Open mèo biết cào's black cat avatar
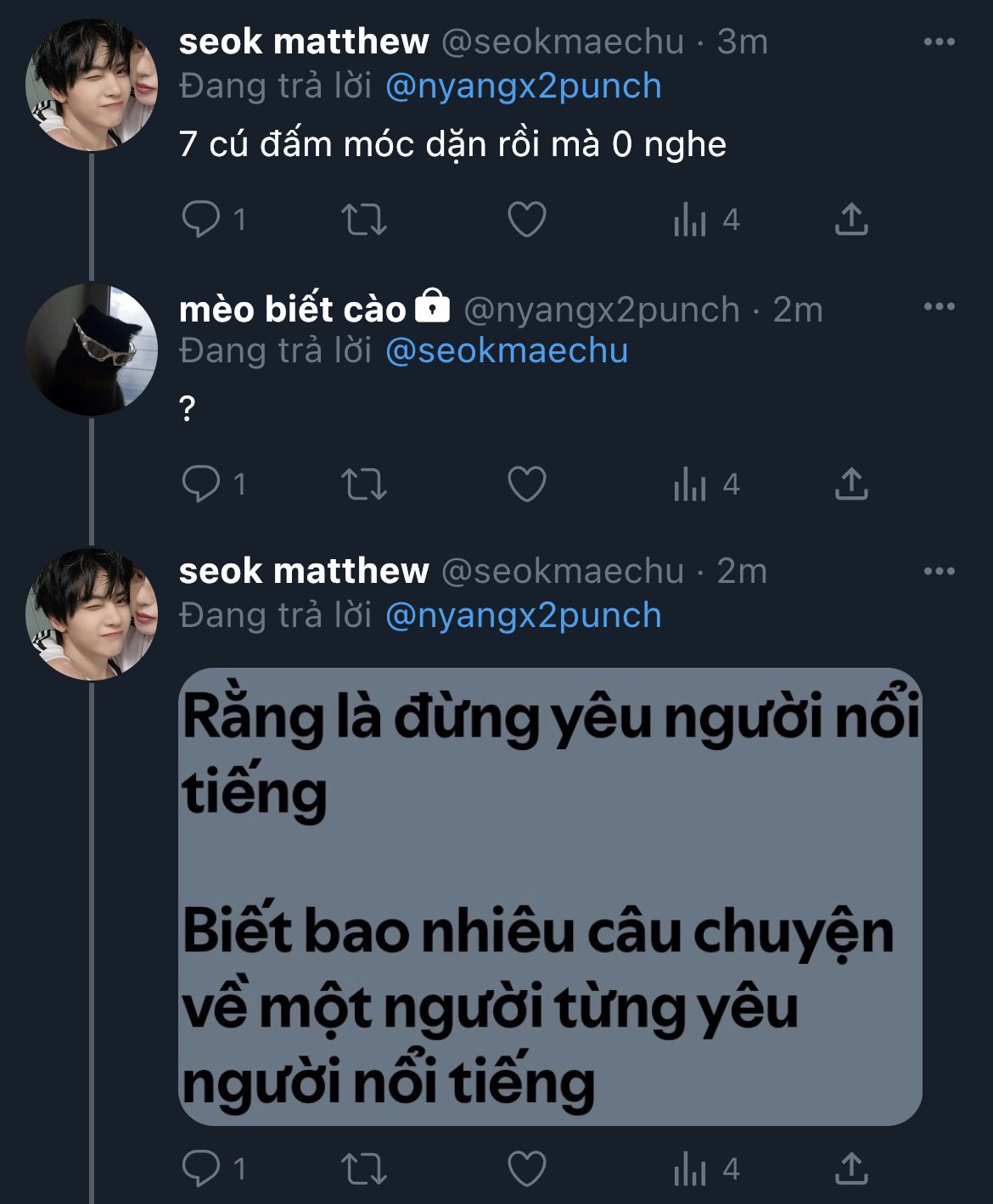 (92, 349)
